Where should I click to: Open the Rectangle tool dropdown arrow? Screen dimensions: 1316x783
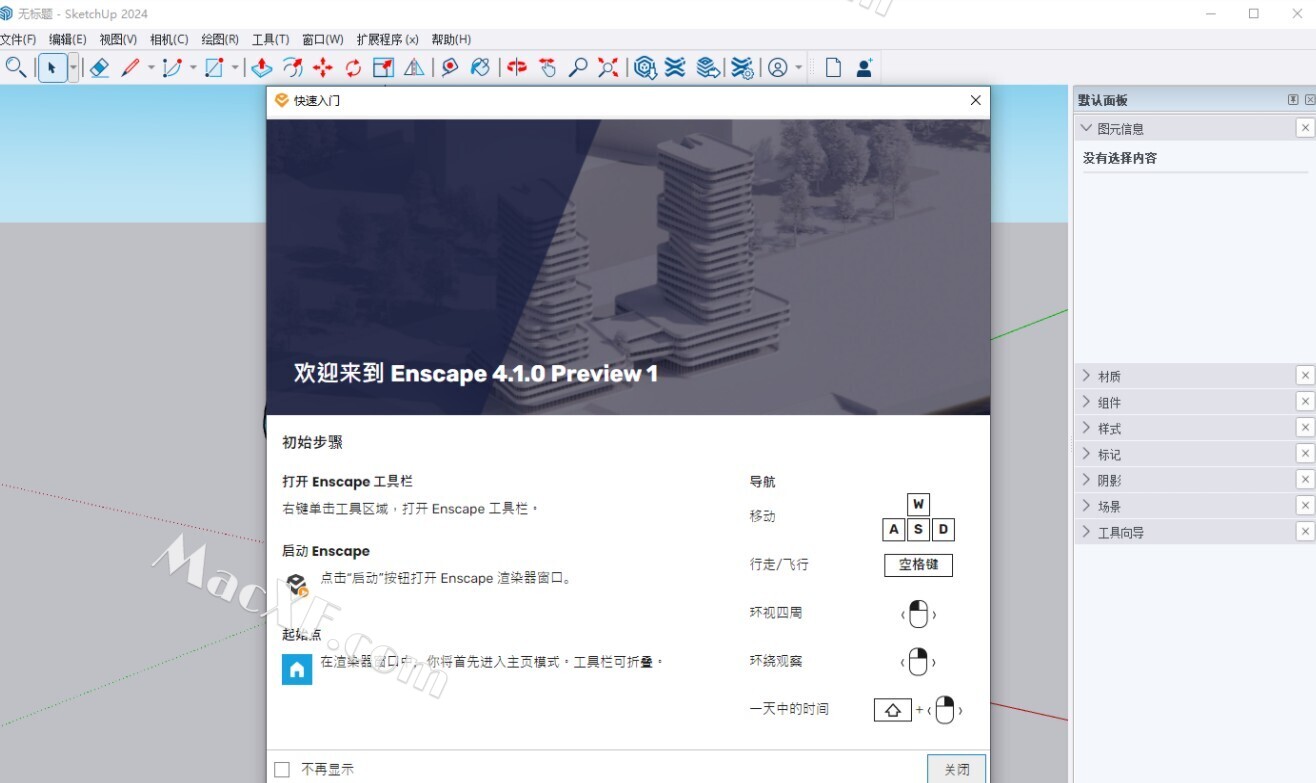[235, 67]
